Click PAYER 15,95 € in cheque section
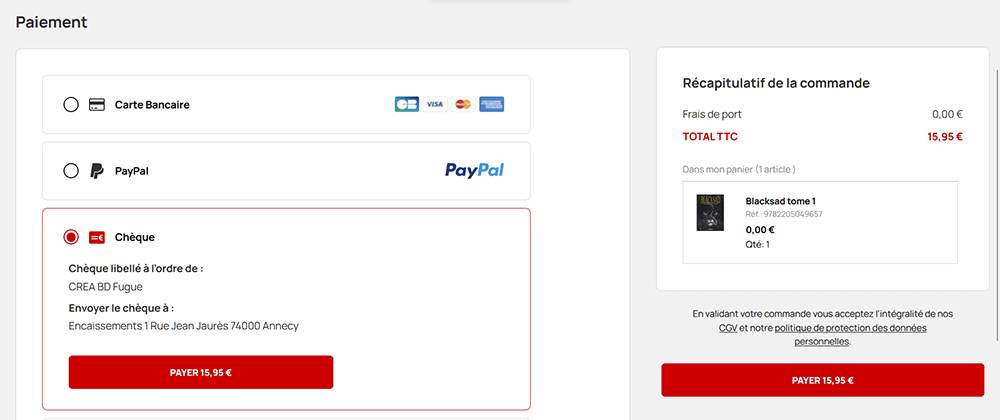This screenshot has height=420, width=1000. coord(201,372)
